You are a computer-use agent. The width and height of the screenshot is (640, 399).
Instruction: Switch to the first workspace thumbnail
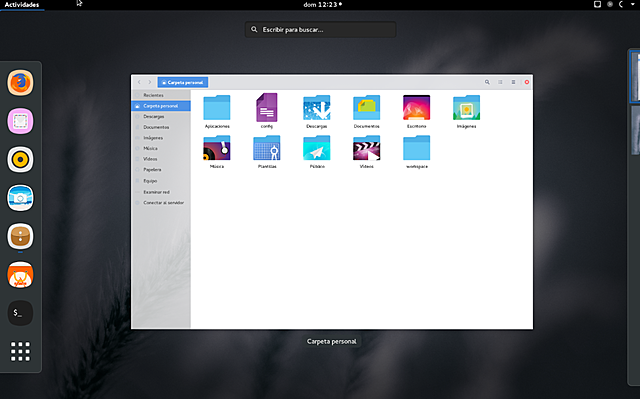(x=635, y=77)
